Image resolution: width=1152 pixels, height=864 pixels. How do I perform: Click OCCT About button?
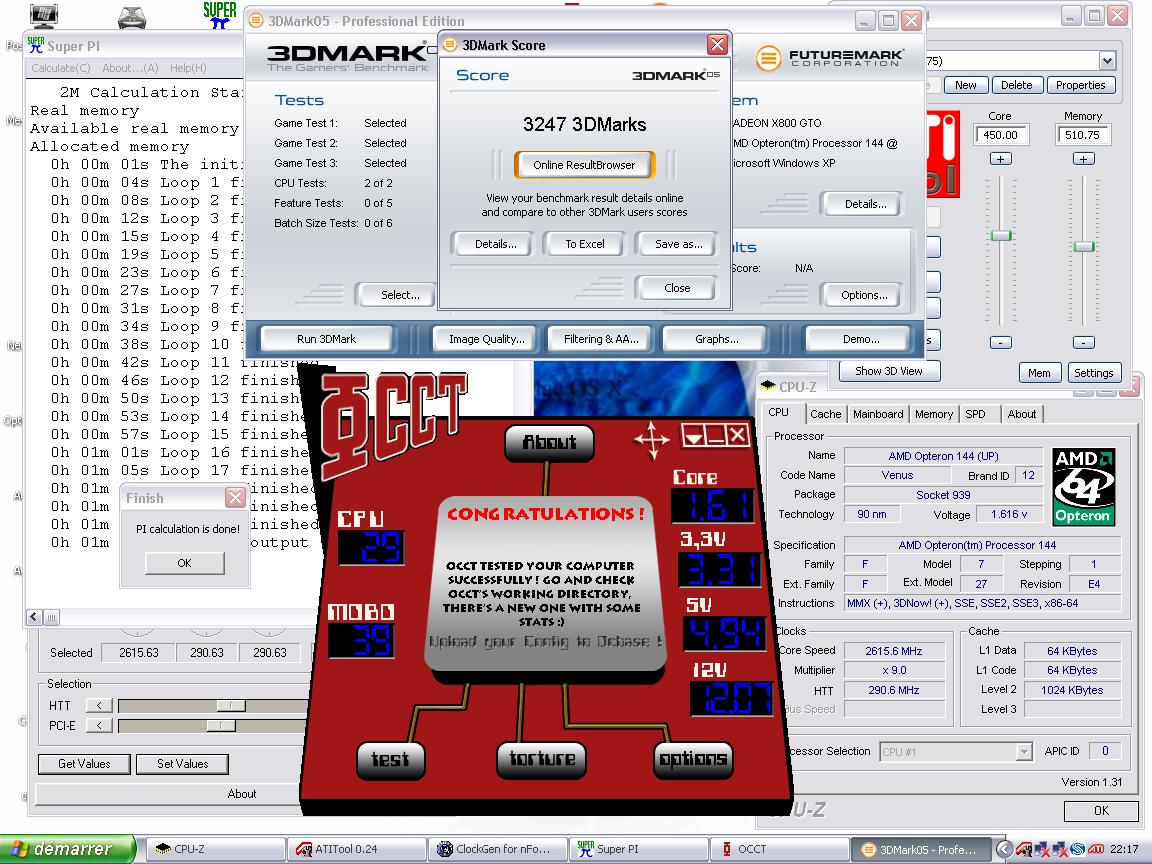click(x=549, y=443)
